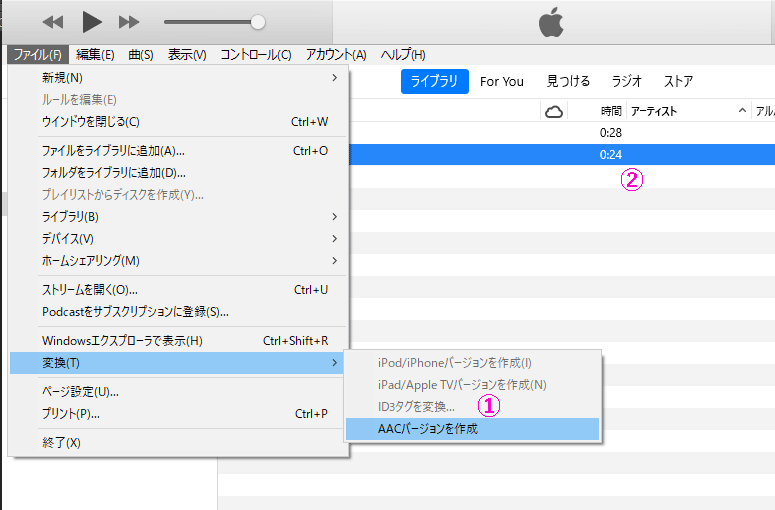Choose 終了(X) to quit iTunes
The width and height of the screenshot is (775, 510).
[178, 442]
